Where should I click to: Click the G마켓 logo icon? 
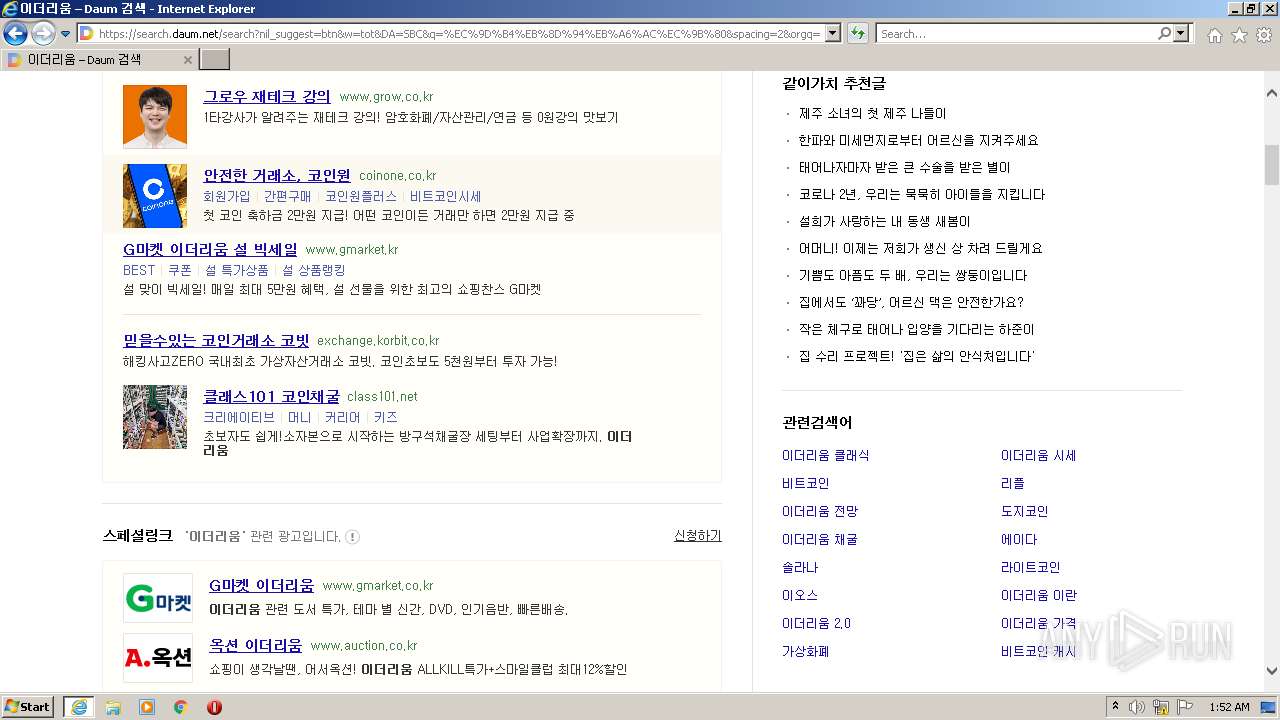[158, 598]
